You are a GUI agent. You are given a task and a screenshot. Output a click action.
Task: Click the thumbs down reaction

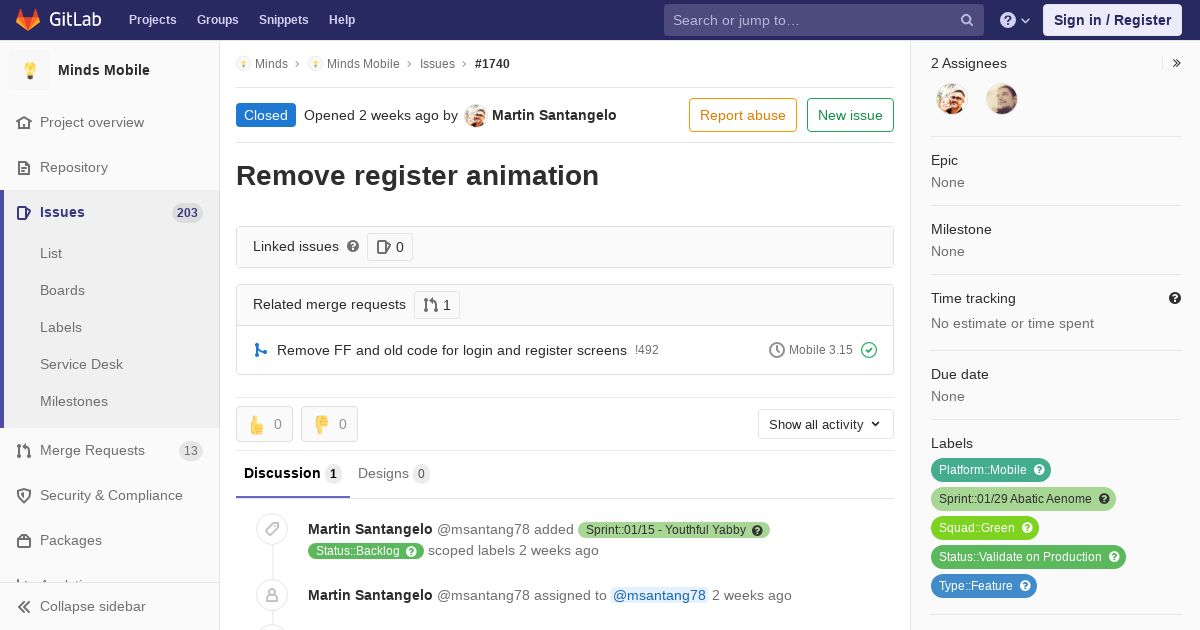point(329,424)
